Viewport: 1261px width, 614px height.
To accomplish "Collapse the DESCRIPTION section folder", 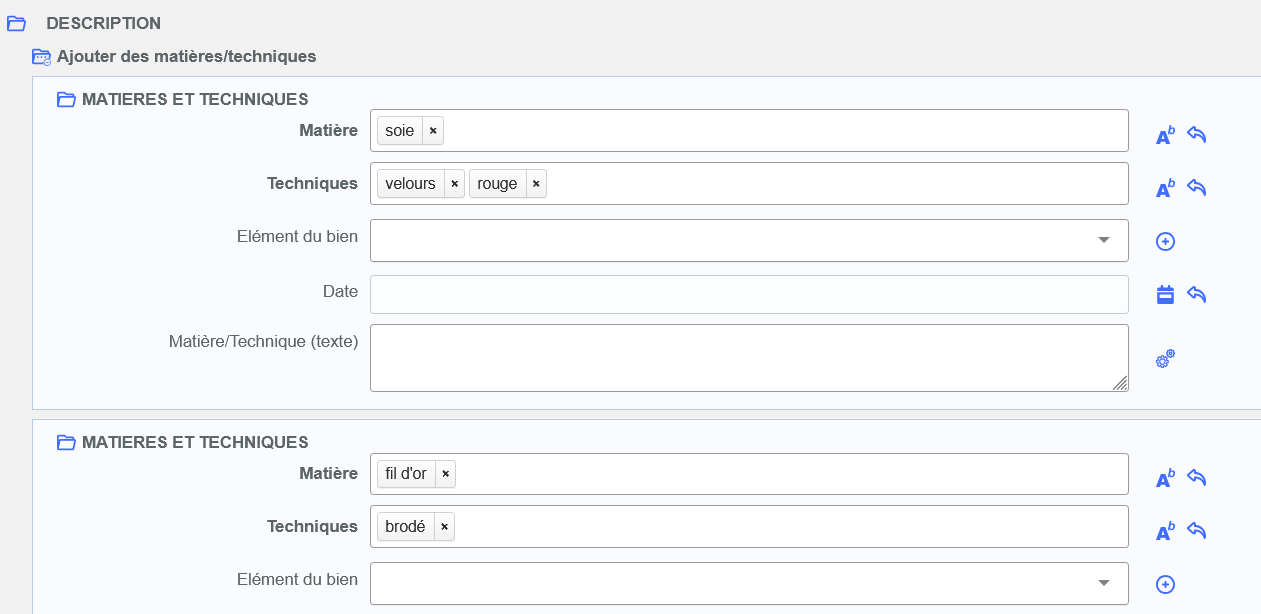I will (16, 23).
